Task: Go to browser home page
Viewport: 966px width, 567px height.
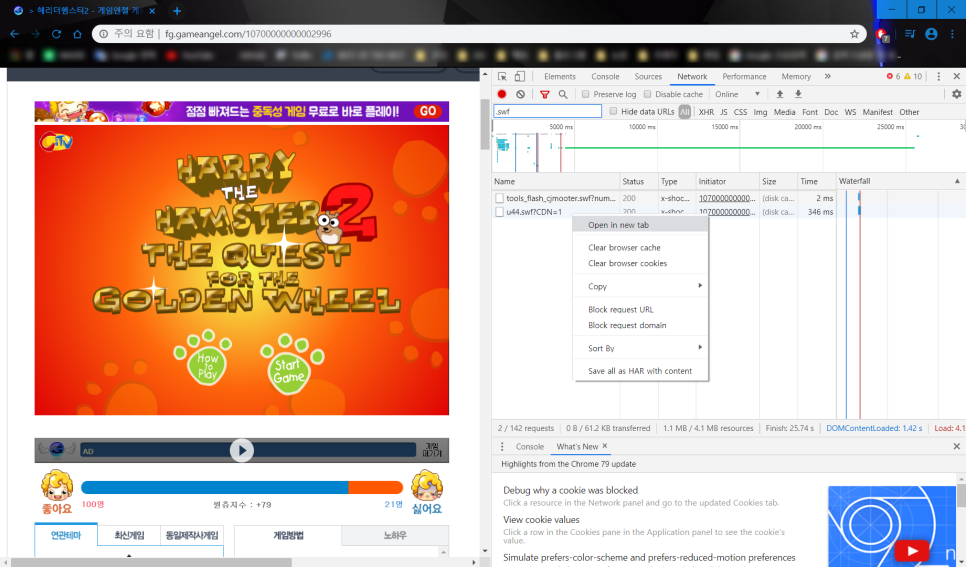Action: pos(77,34)
